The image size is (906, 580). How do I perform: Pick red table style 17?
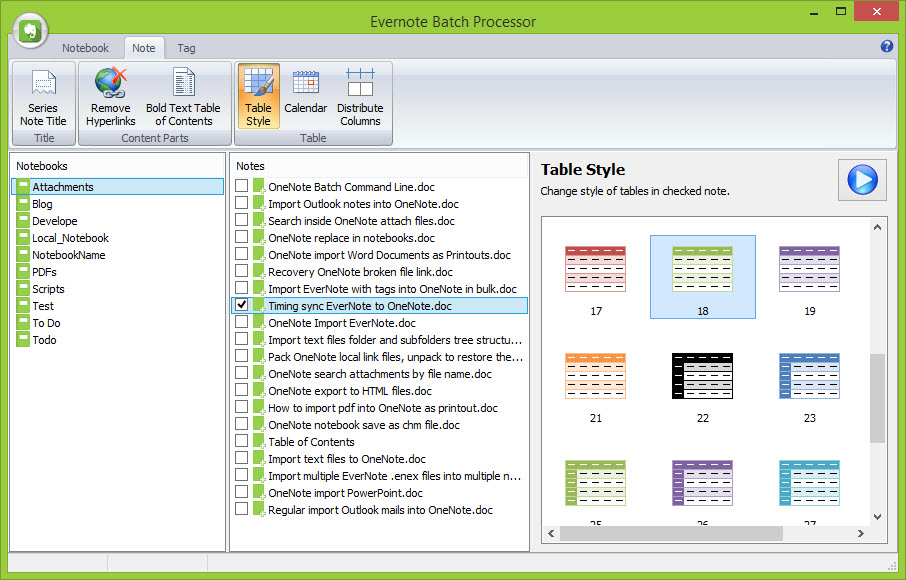[596, 277]
